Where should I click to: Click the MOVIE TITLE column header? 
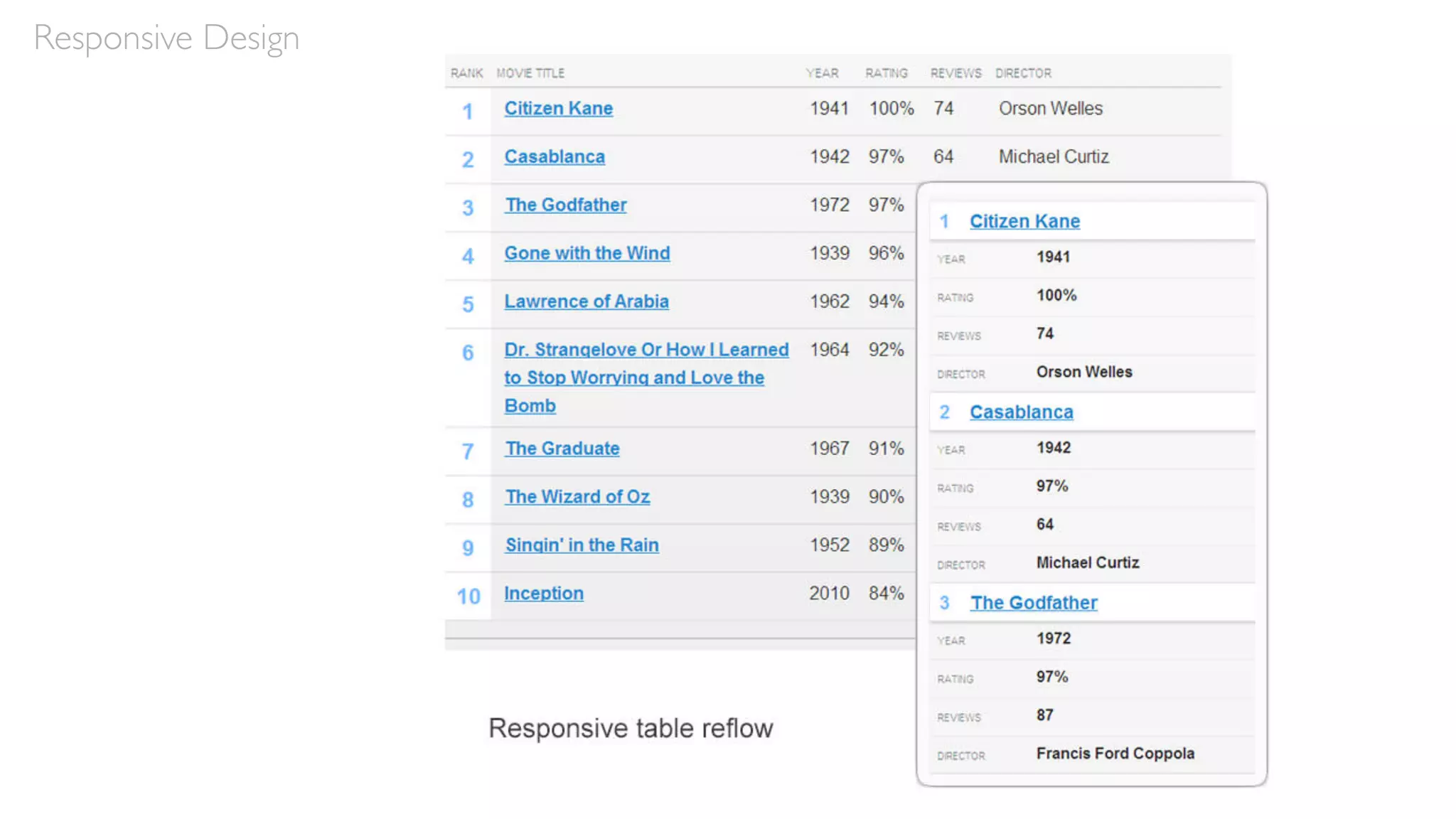530,73
